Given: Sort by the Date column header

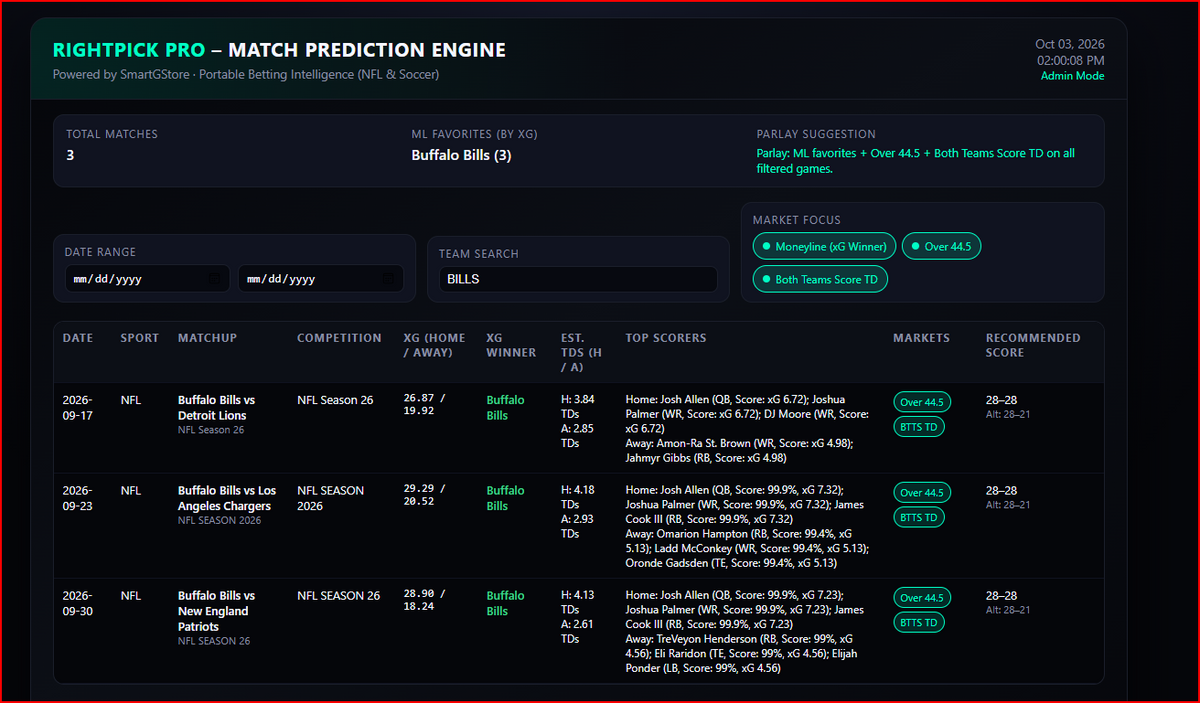Looking at the screenshot, I should tap(78, 338).
